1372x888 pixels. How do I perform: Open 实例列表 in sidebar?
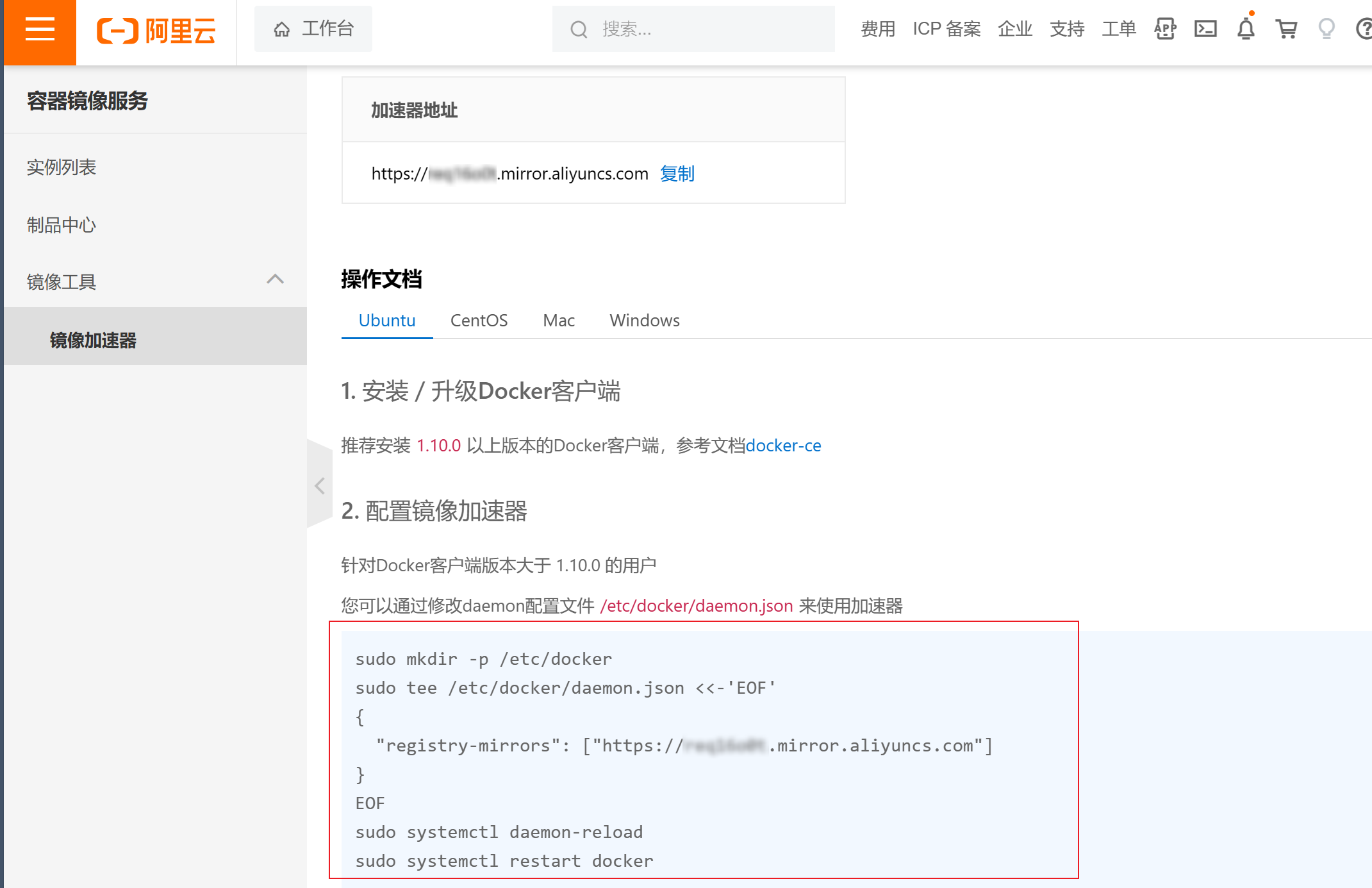click(x=62, y=167)
